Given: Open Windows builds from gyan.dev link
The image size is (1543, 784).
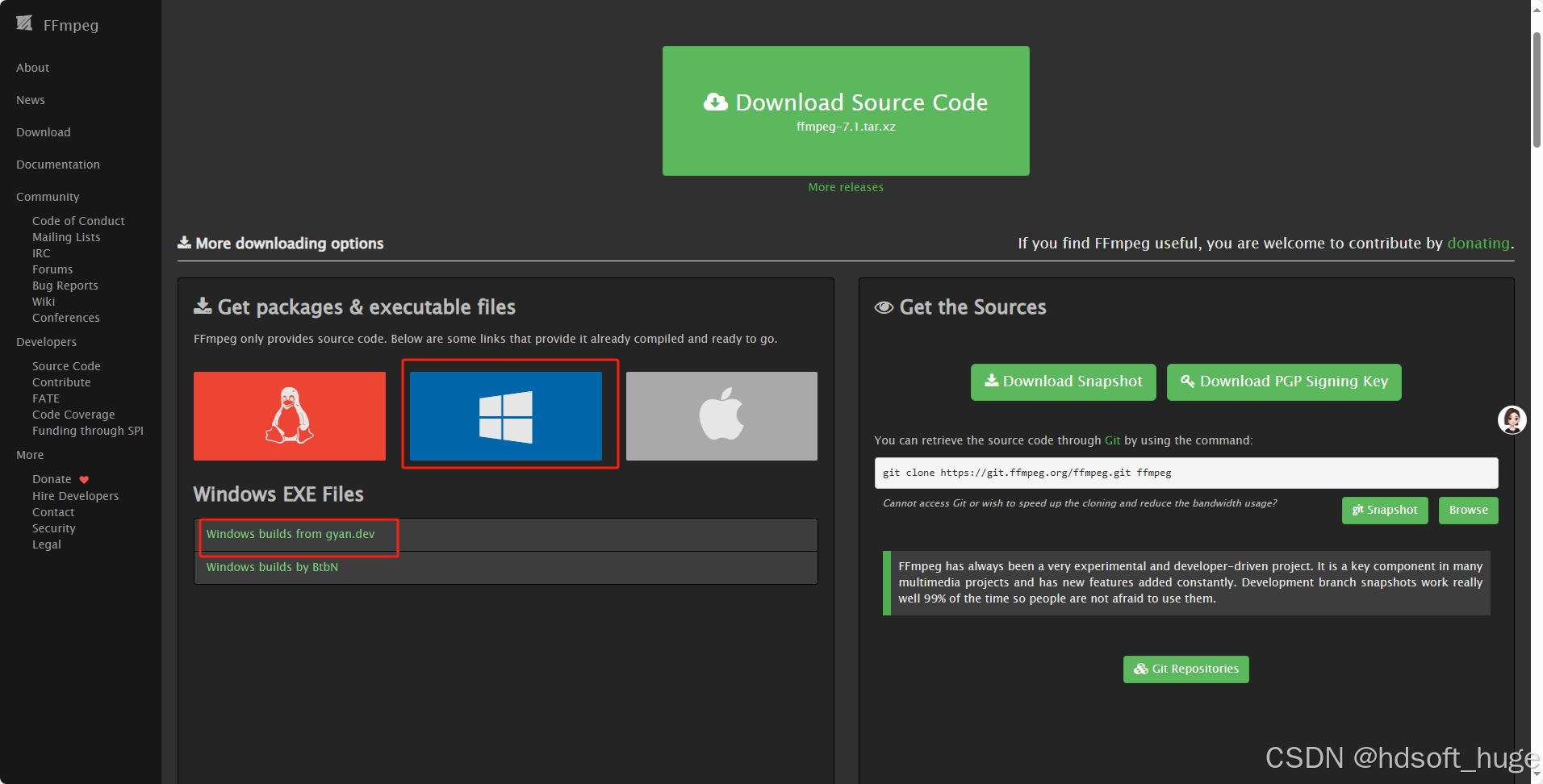Looking at the screenshot, I should point(291,534).
